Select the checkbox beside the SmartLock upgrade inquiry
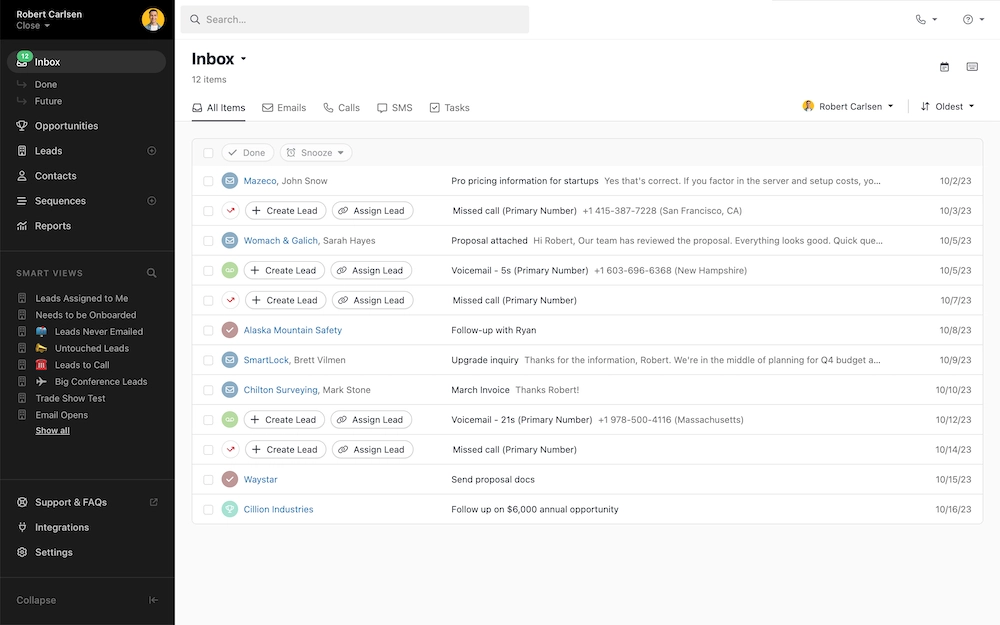This screenshot has width=1000, height=625. click(x=208, y=359)
